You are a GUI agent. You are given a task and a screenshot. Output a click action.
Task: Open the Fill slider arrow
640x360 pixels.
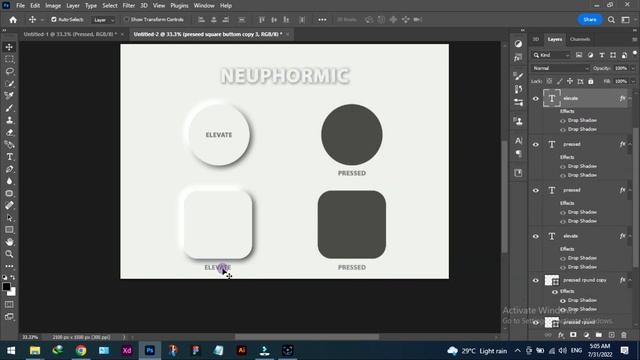tap(633, 82)
